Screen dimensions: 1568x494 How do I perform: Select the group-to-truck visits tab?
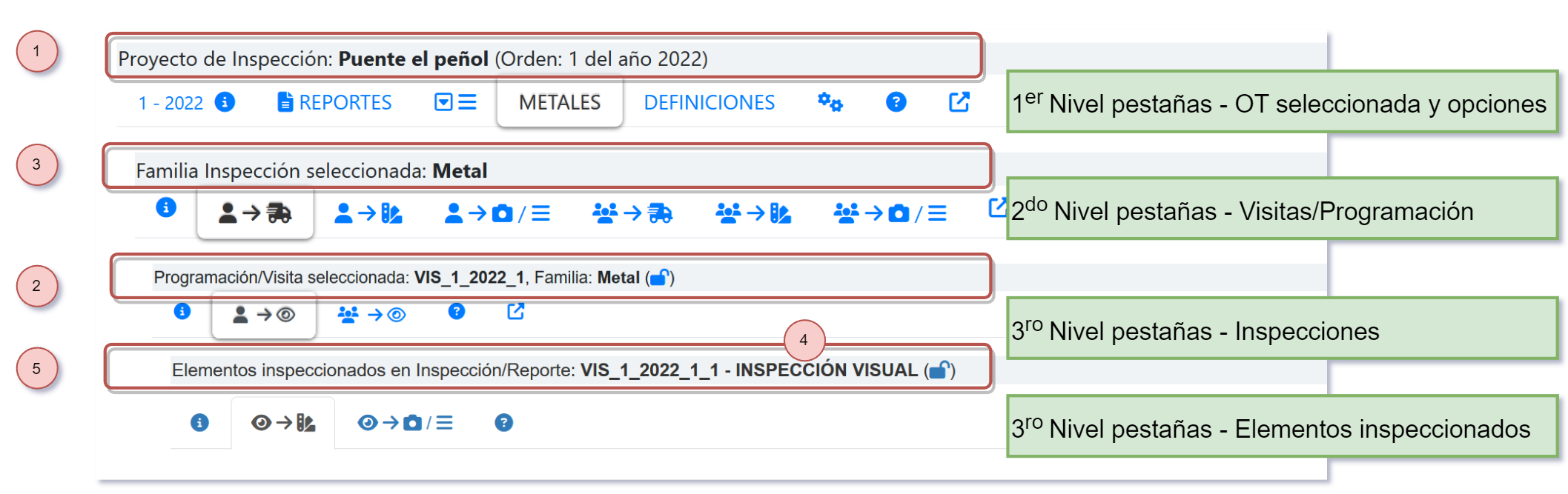point(632,214)
